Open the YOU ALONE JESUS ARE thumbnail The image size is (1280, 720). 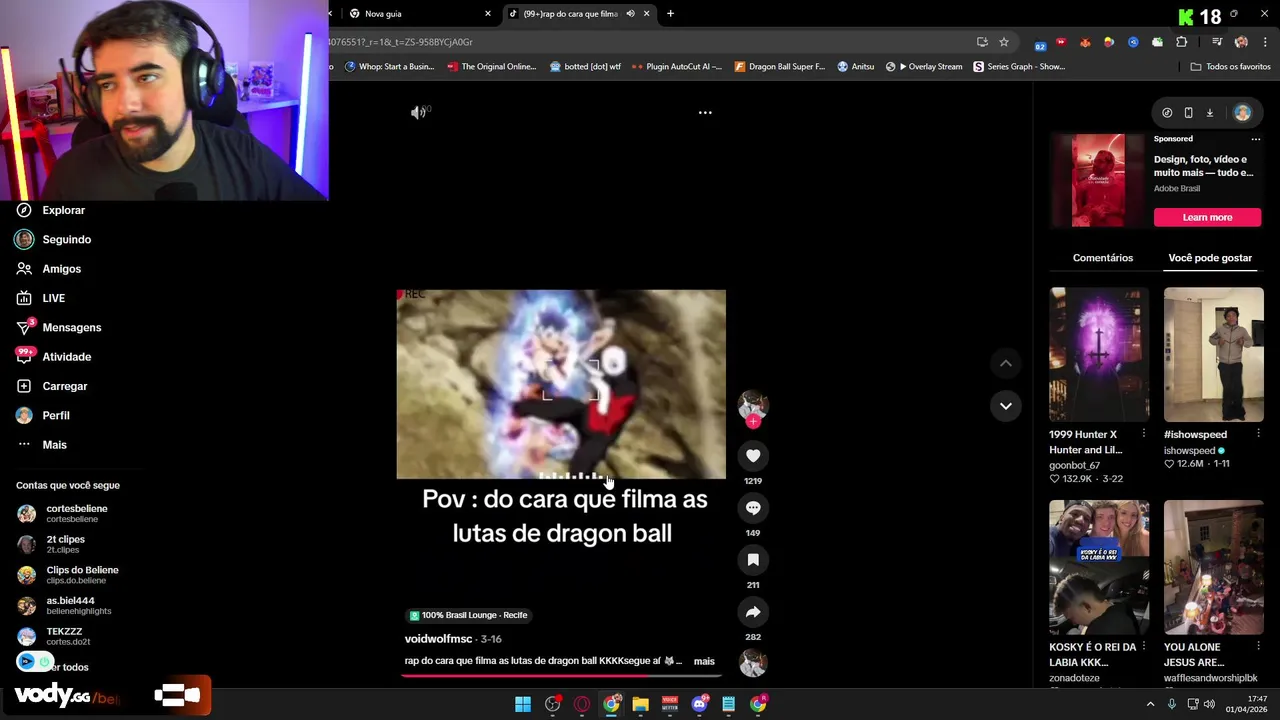click(1214, 567)
